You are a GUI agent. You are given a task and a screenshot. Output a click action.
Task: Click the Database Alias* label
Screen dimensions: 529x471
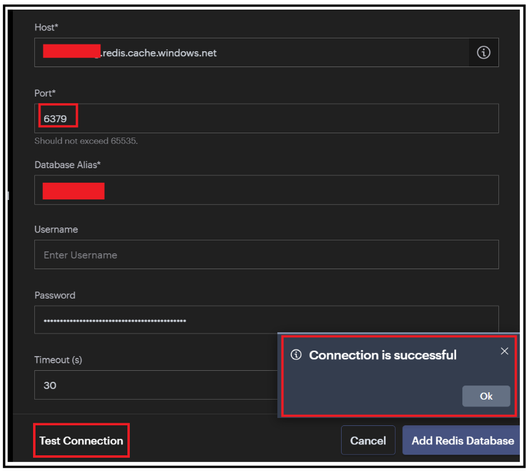[x=67, y=165]
